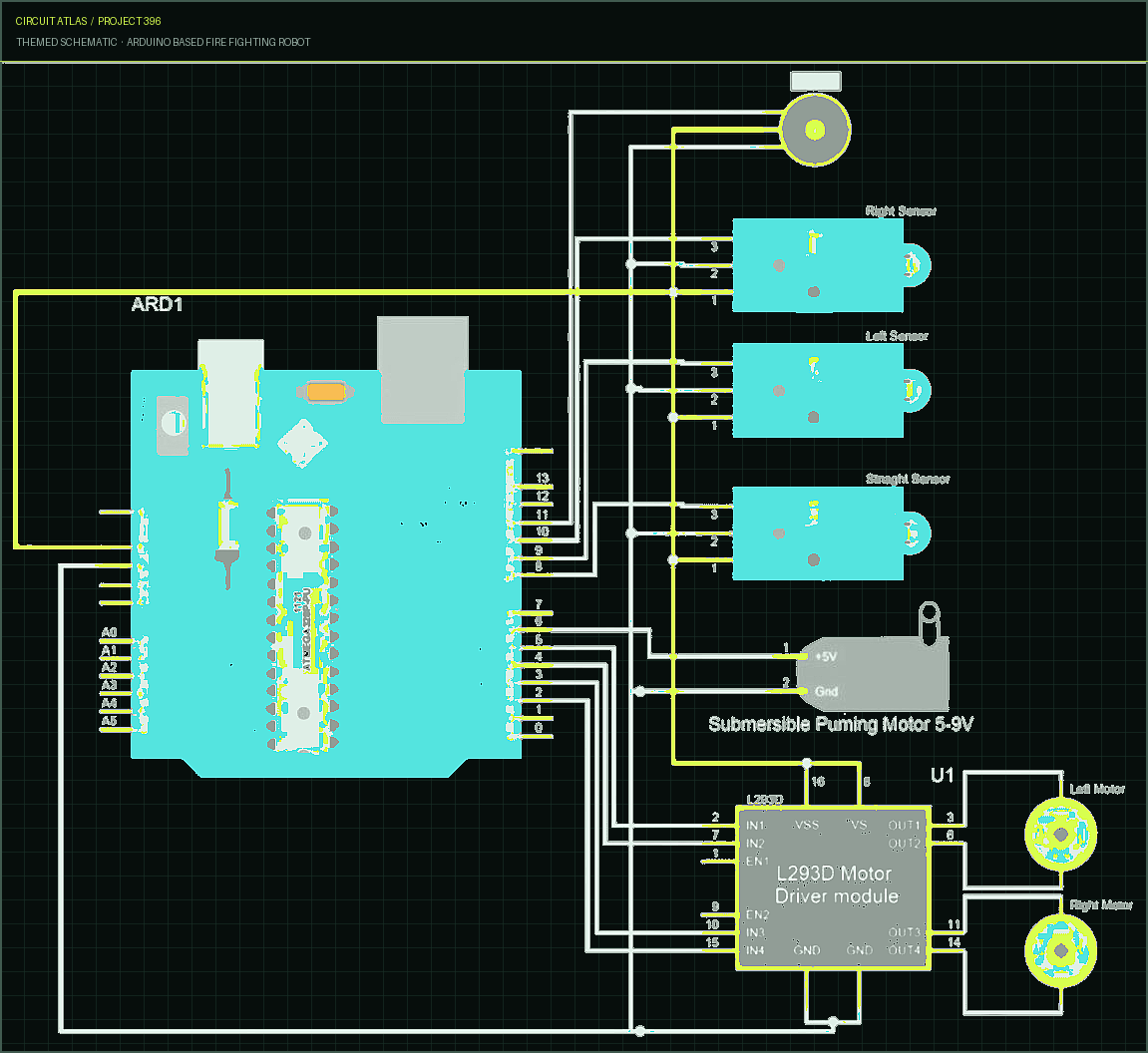Select the Arduino USB connector block

[x=423, y=370]
